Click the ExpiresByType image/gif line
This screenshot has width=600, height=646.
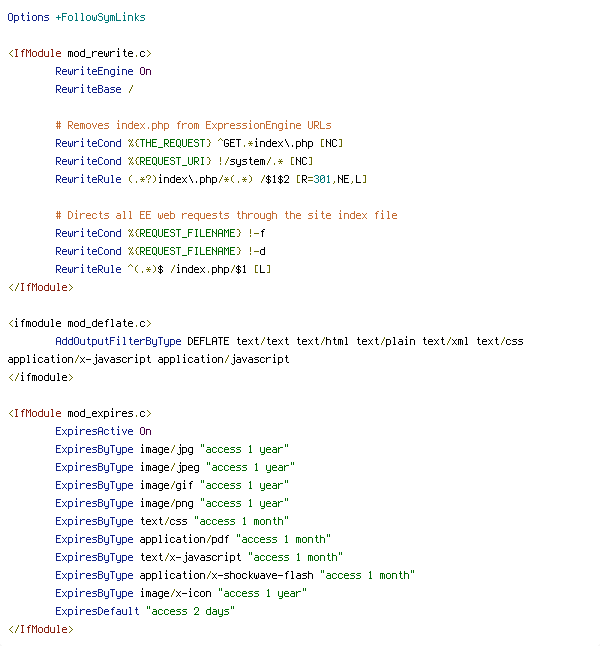point(172,485)
